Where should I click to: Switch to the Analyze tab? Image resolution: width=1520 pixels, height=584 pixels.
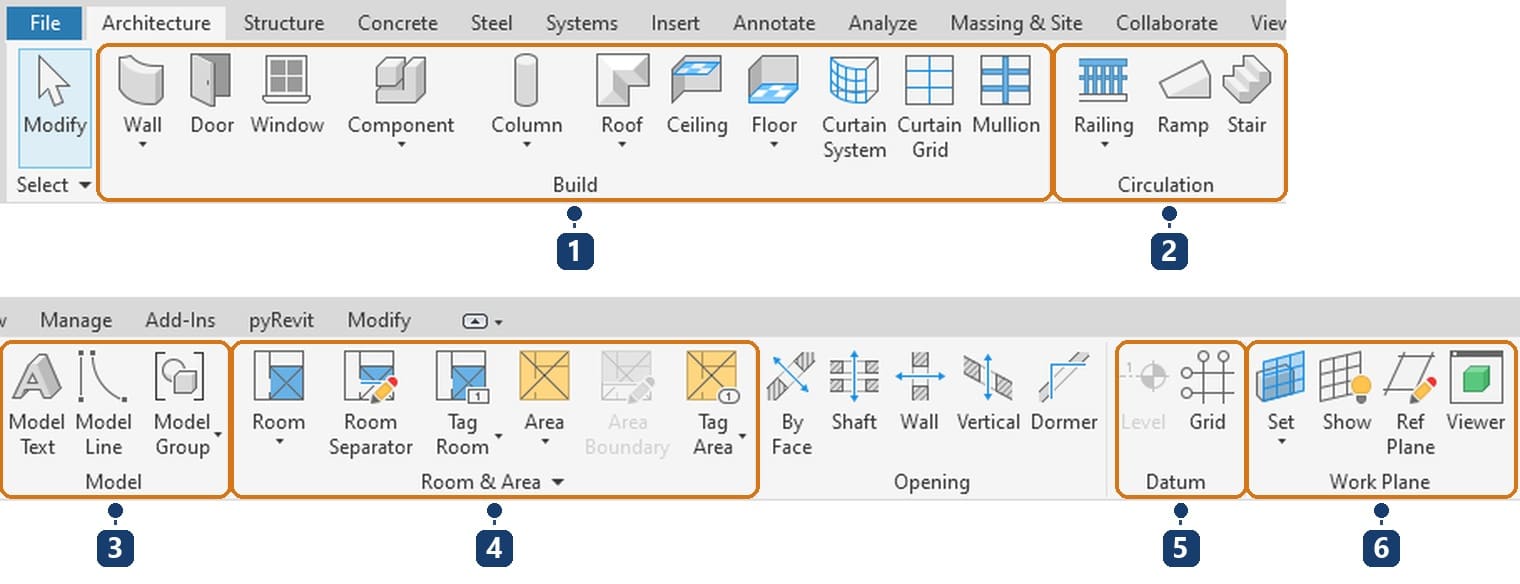click(885, 22)
